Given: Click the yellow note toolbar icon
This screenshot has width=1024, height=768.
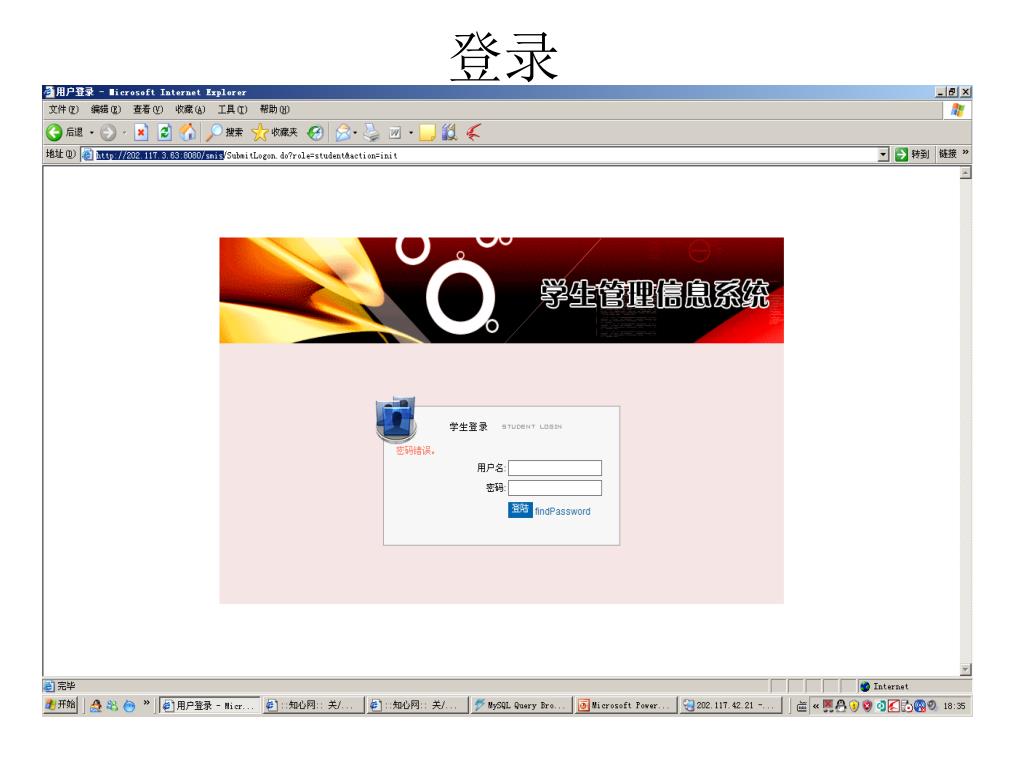Looking at the screenshot, I should click(x=427, y=133).
